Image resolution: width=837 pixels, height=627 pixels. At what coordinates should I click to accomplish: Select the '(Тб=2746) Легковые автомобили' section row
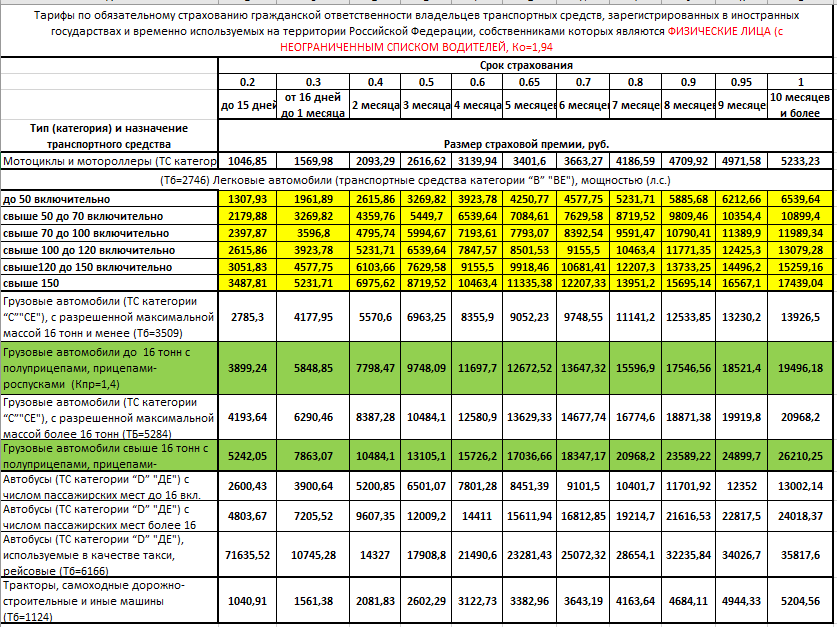[417, 180]
